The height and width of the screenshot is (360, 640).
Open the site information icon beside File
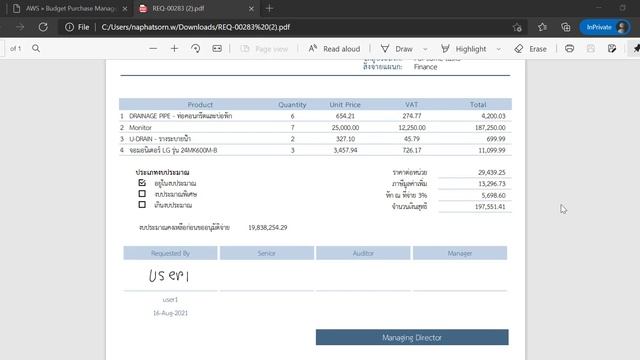tap(69, 27)
